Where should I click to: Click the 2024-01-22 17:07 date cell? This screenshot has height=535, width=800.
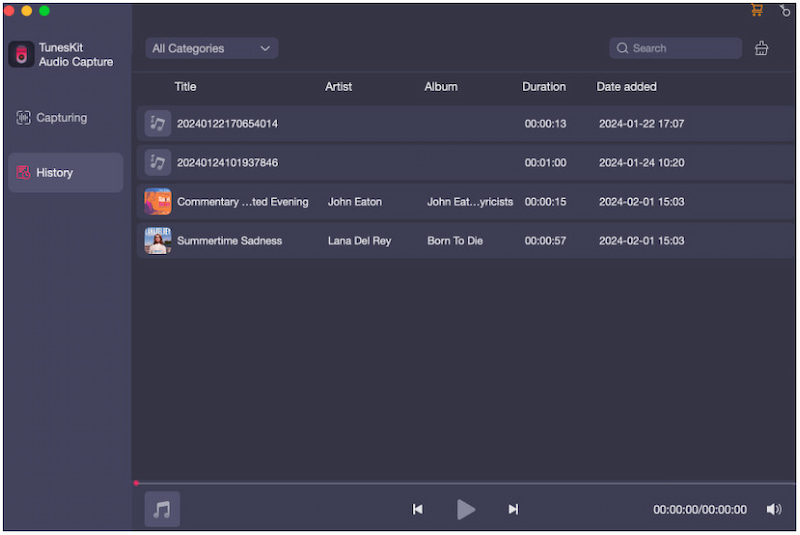[x=641, y=123]
